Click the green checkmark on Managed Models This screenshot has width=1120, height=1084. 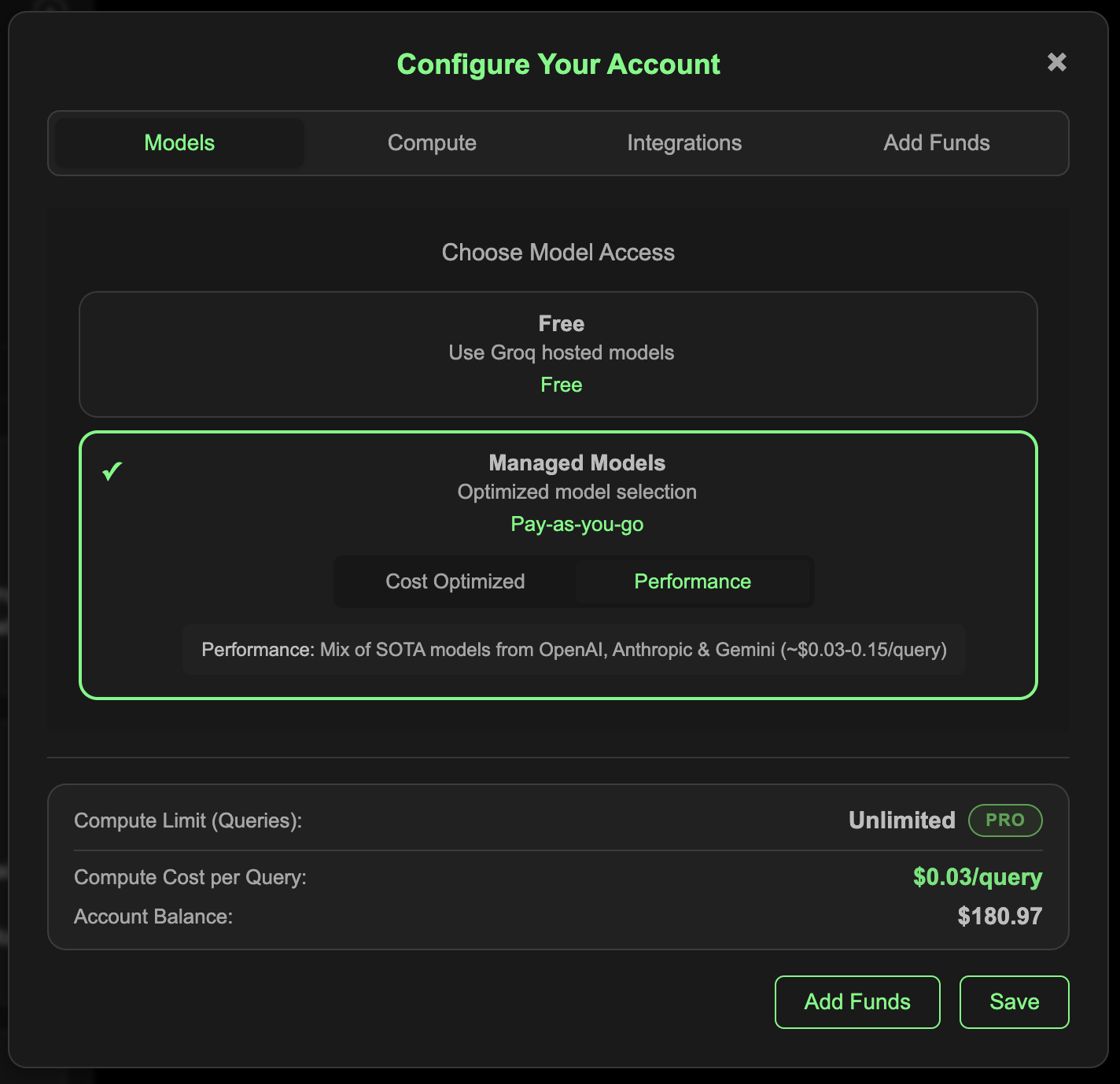112,471
